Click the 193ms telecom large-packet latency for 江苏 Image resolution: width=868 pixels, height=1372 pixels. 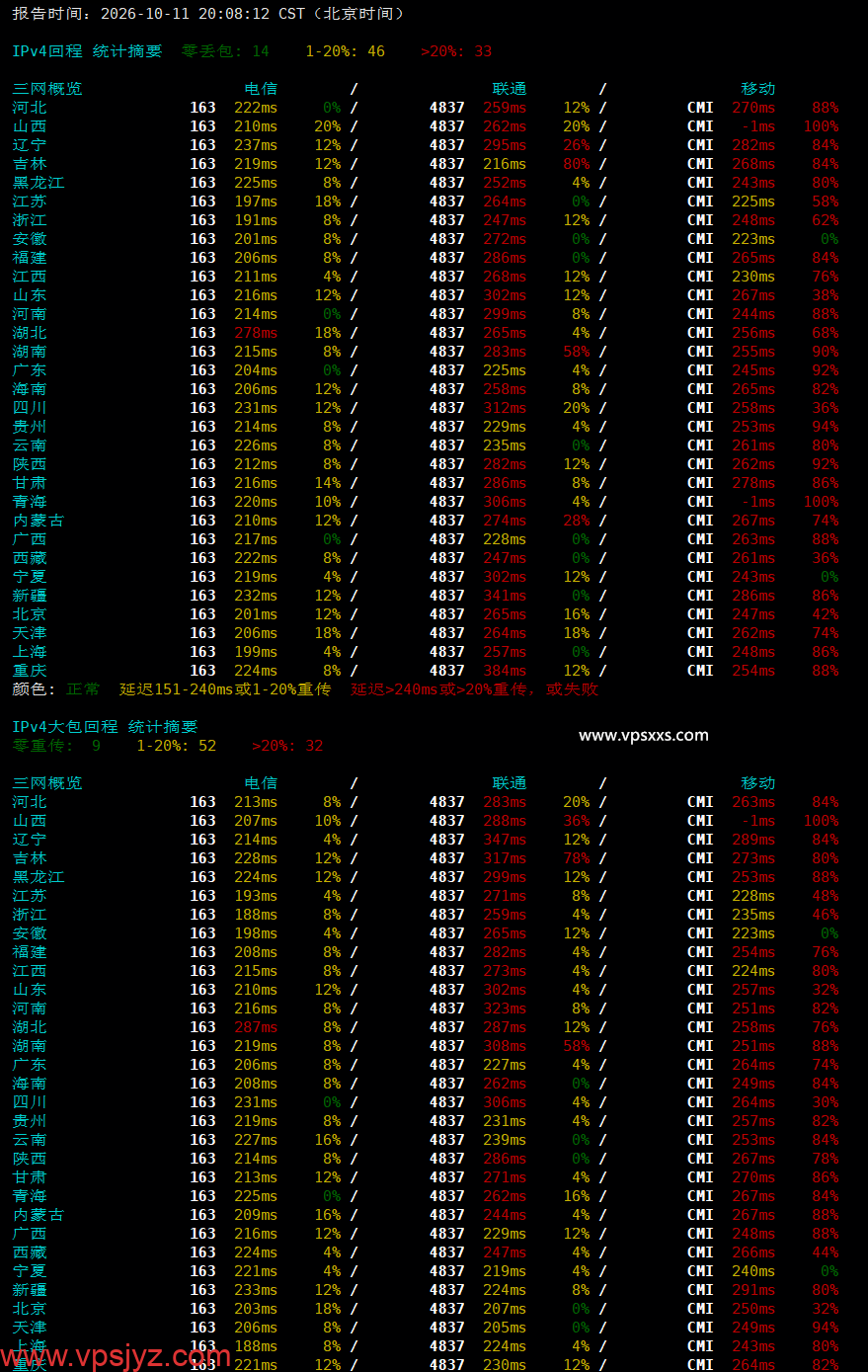(x=256, y=896)
